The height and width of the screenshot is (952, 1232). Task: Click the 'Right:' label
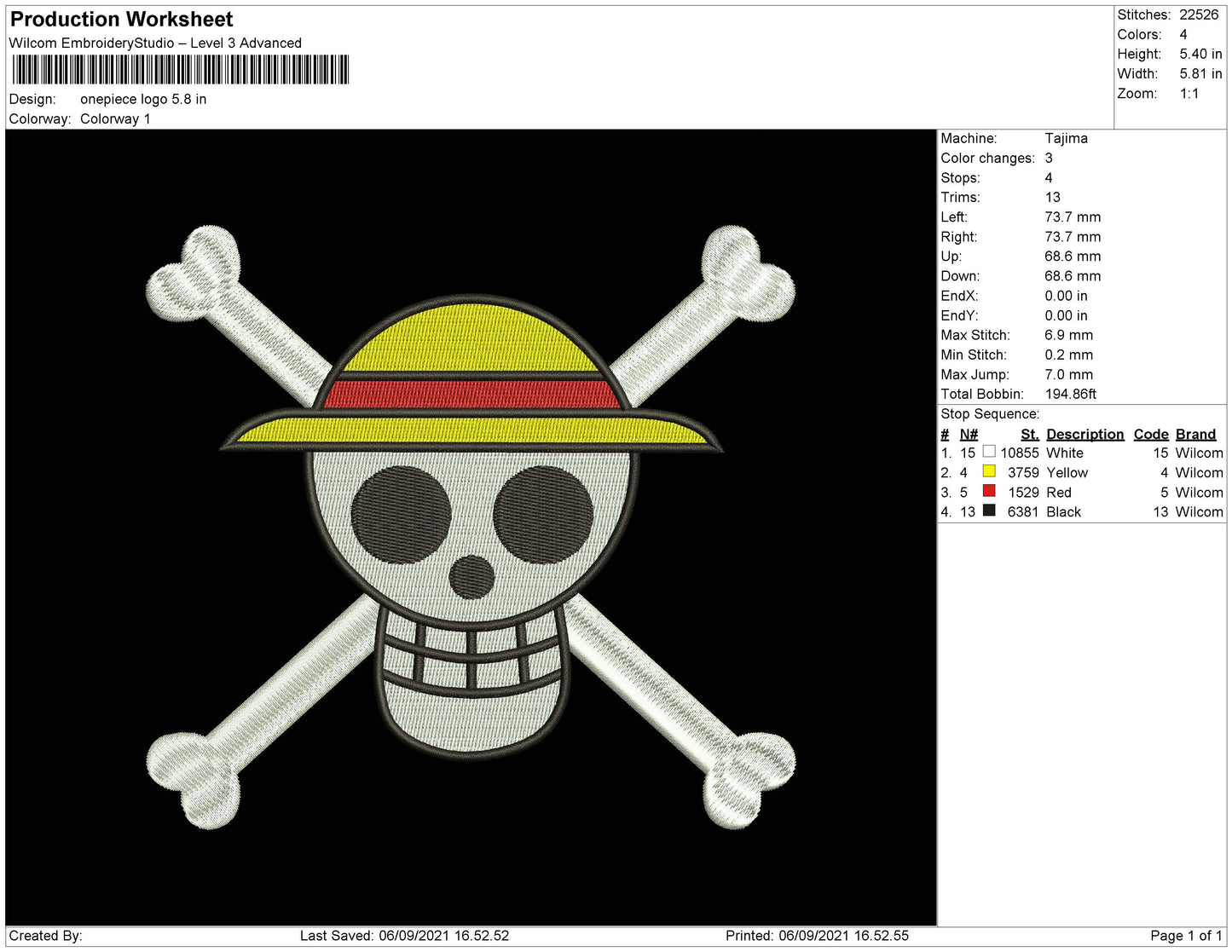(x=958, y=236)
